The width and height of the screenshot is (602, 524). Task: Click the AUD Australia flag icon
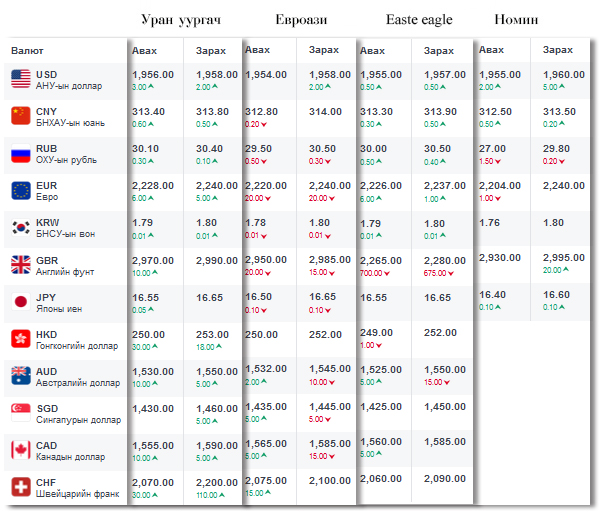click(x=20, y=375)
